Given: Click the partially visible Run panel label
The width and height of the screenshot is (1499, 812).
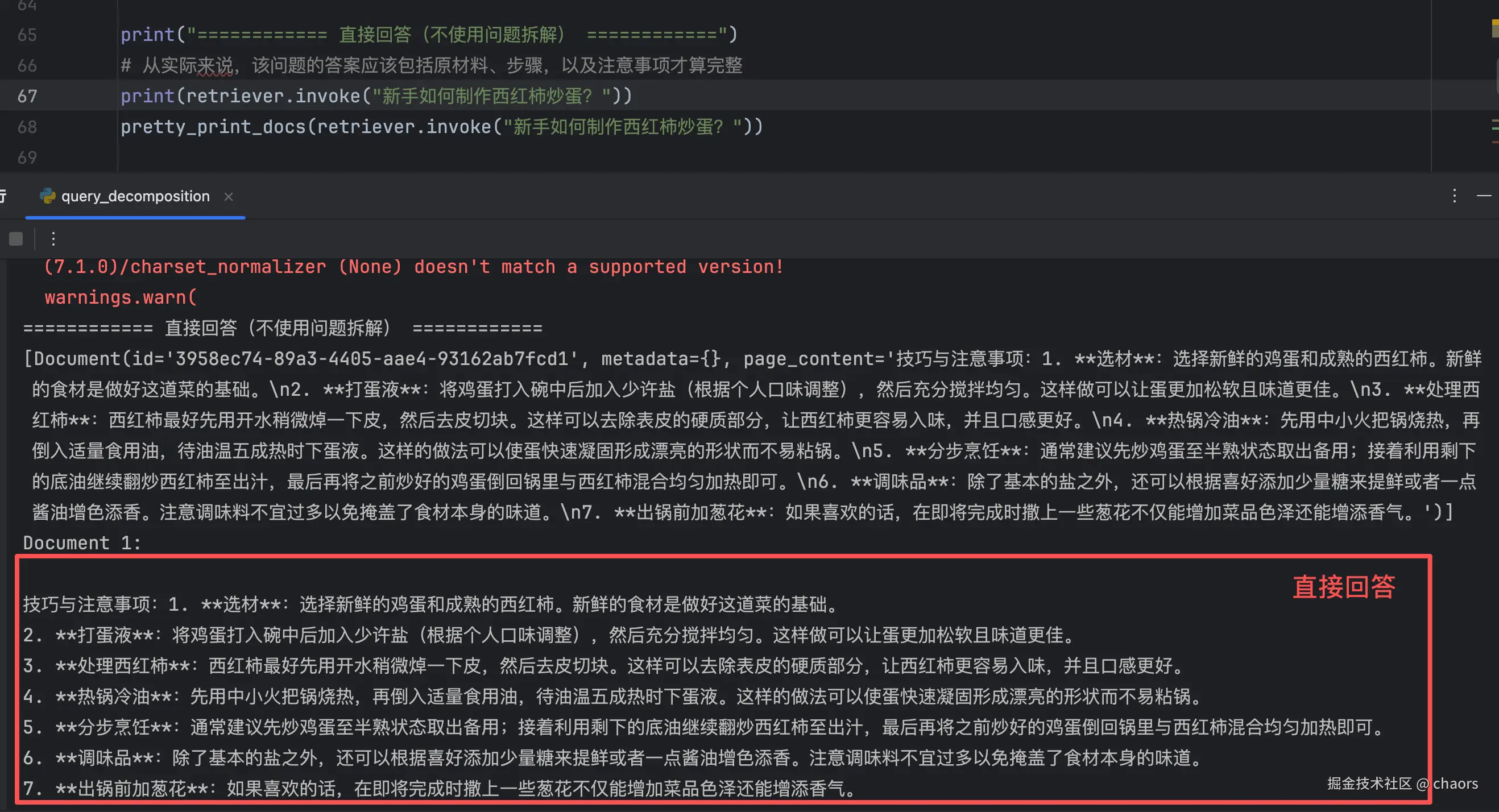Looking at the screenshot, I should [3, 196].
